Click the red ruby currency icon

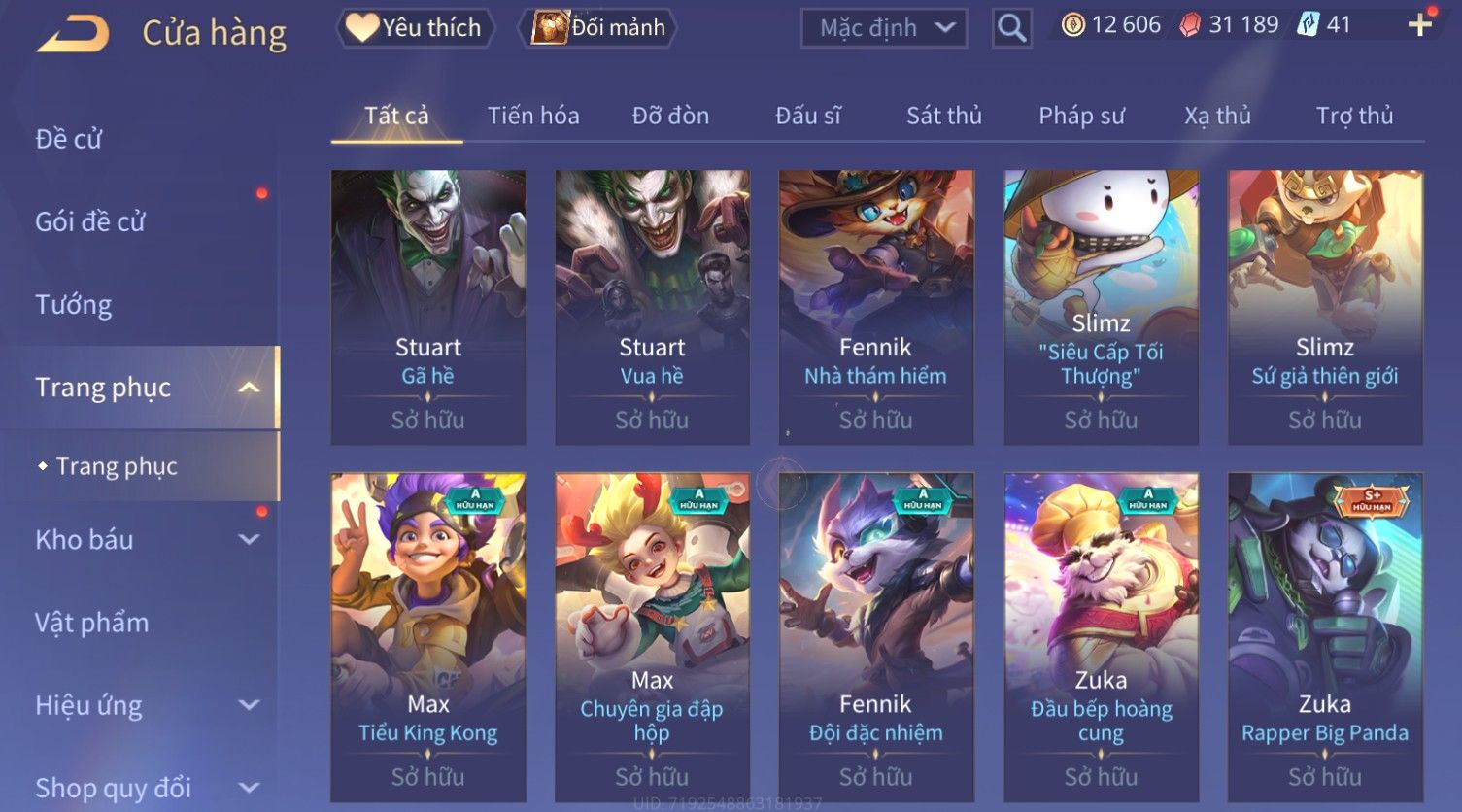click(x=1190, y=25)
